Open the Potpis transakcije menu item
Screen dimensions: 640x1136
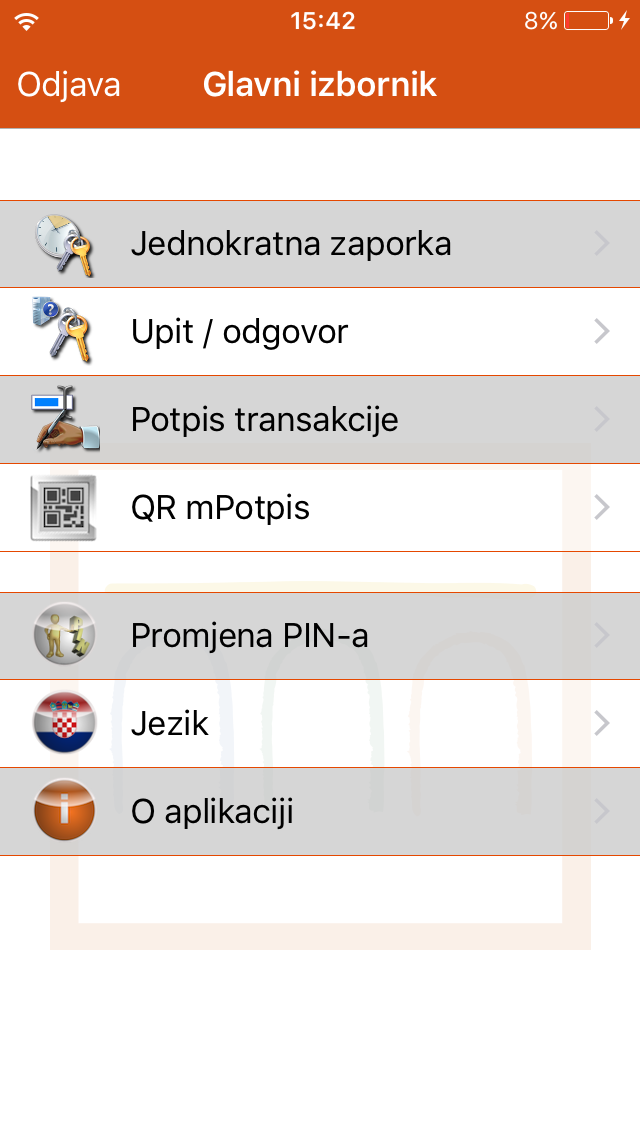(x=265, y=420)
